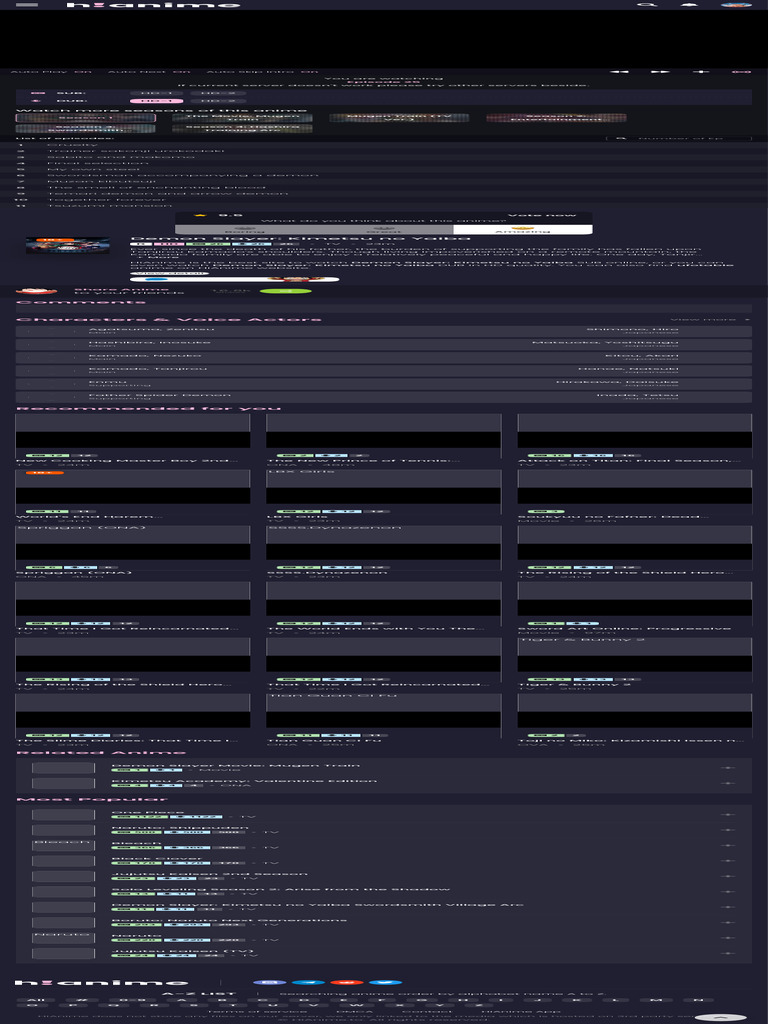Select the DUB HD-1 server
The image size is (768, 1024).
click(157, 101)
